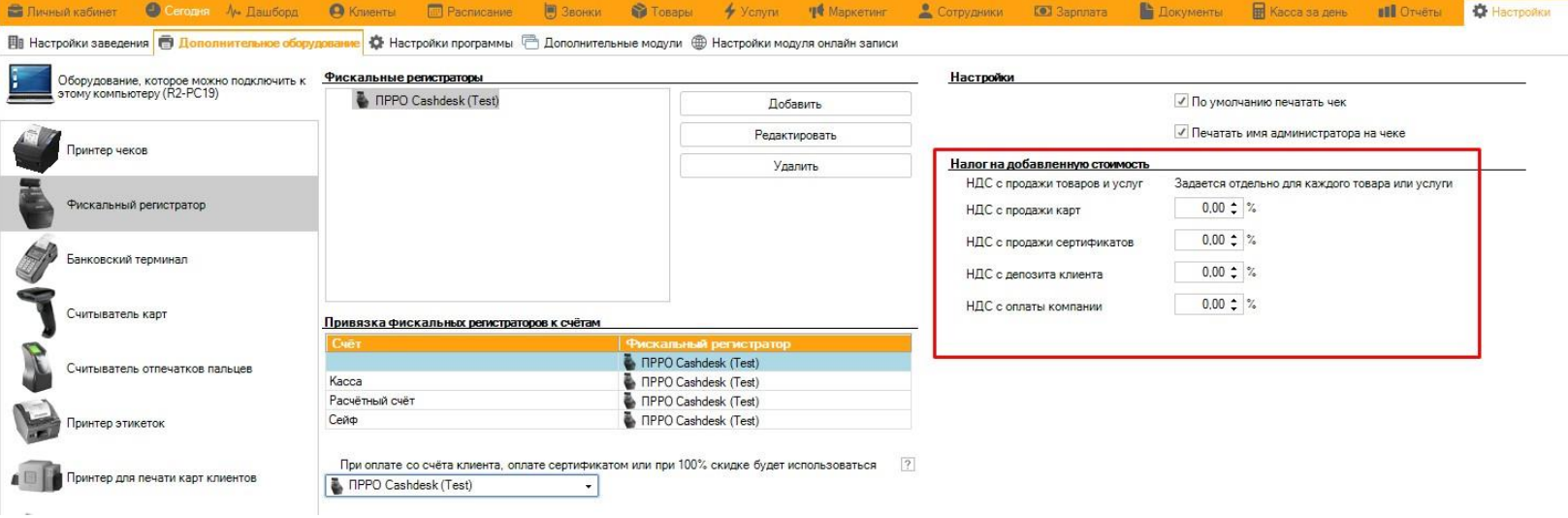Open the ПРРО Cashdesk (Test) dropdown at bottom
This screenshot has height=518, width=1568.
pyautogui.click(x=588, y=486)
